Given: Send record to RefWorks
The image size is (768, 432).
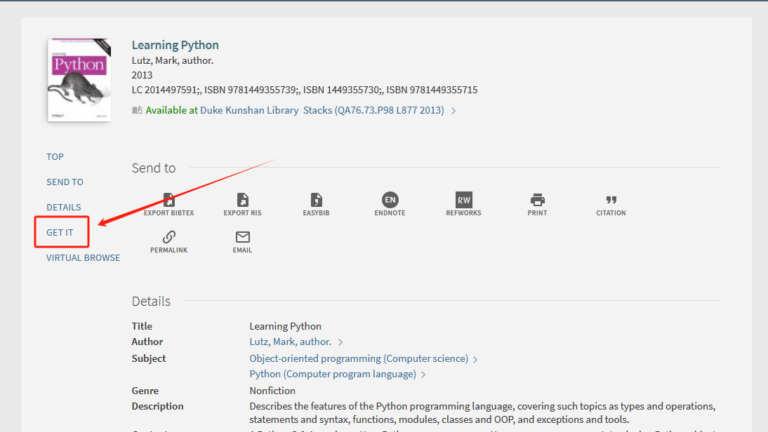Looking at the screenshot, I should tap(463, 200).
